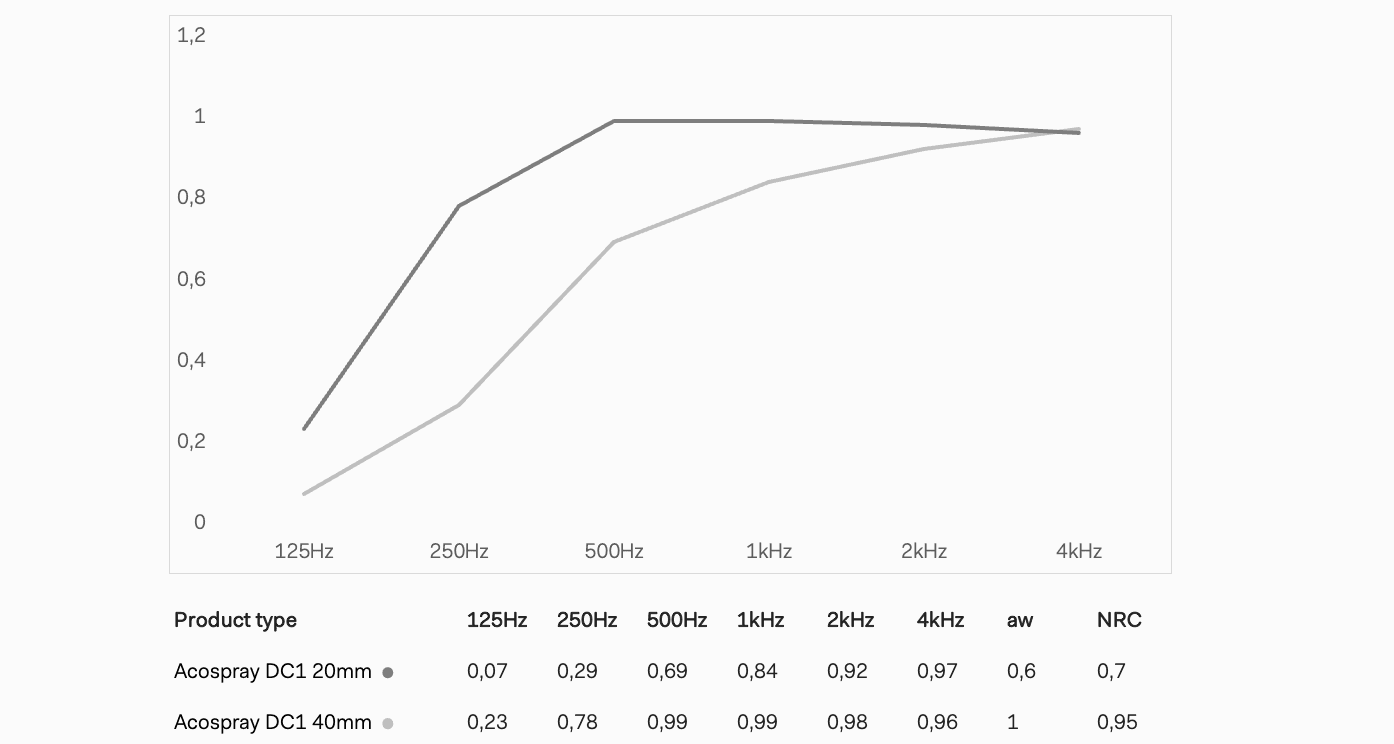The image size is (1394, 744).
Task: Select the 0,78 value cell
Action: [x=577, y=722]
